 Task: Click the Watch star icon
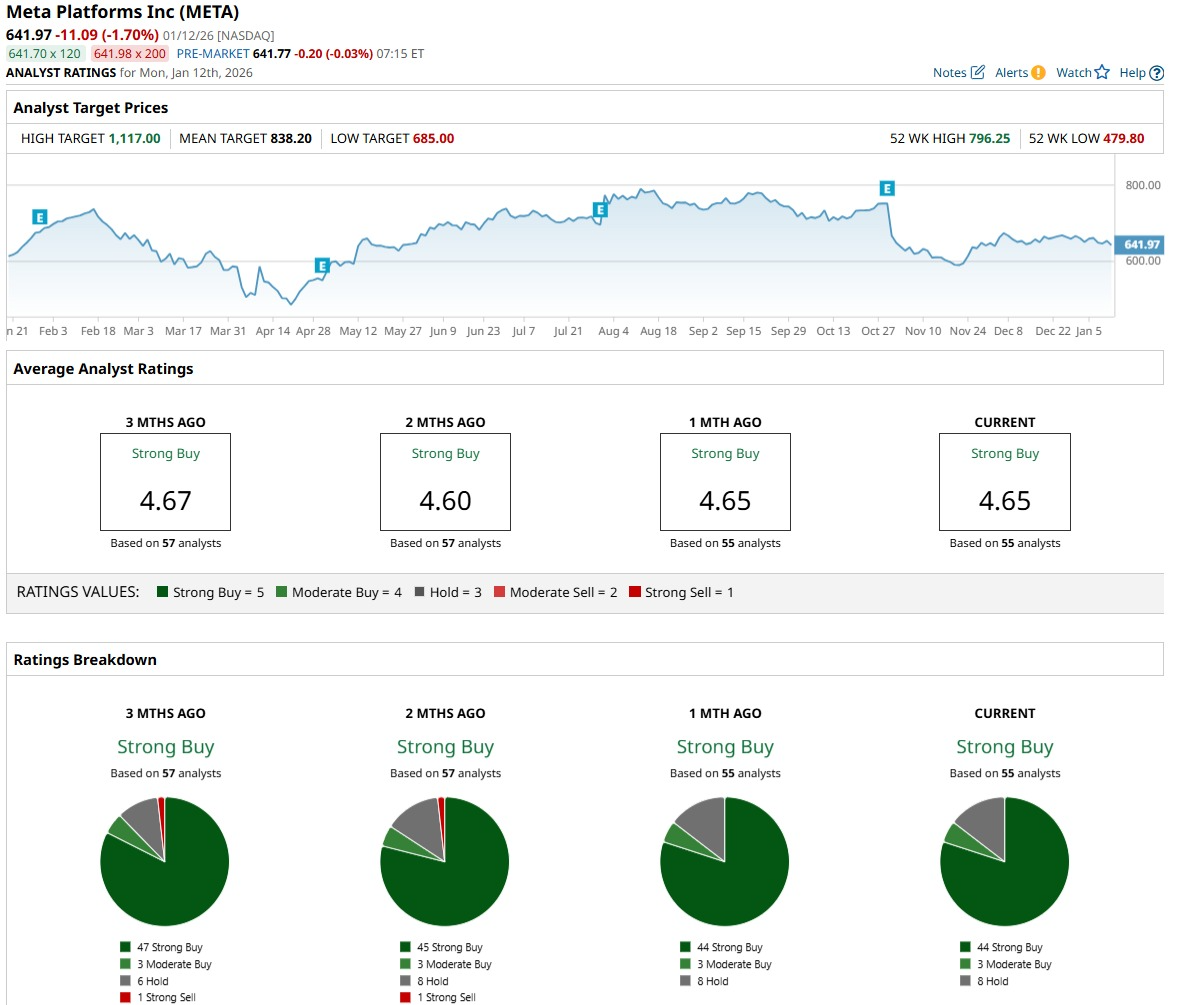(x=1102, y=72)
